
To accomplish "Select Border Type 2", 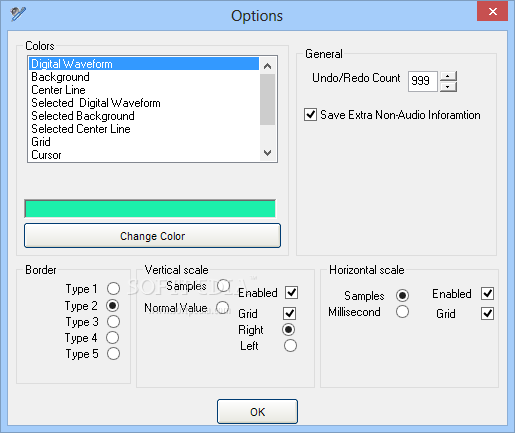I will pos(112,305).
